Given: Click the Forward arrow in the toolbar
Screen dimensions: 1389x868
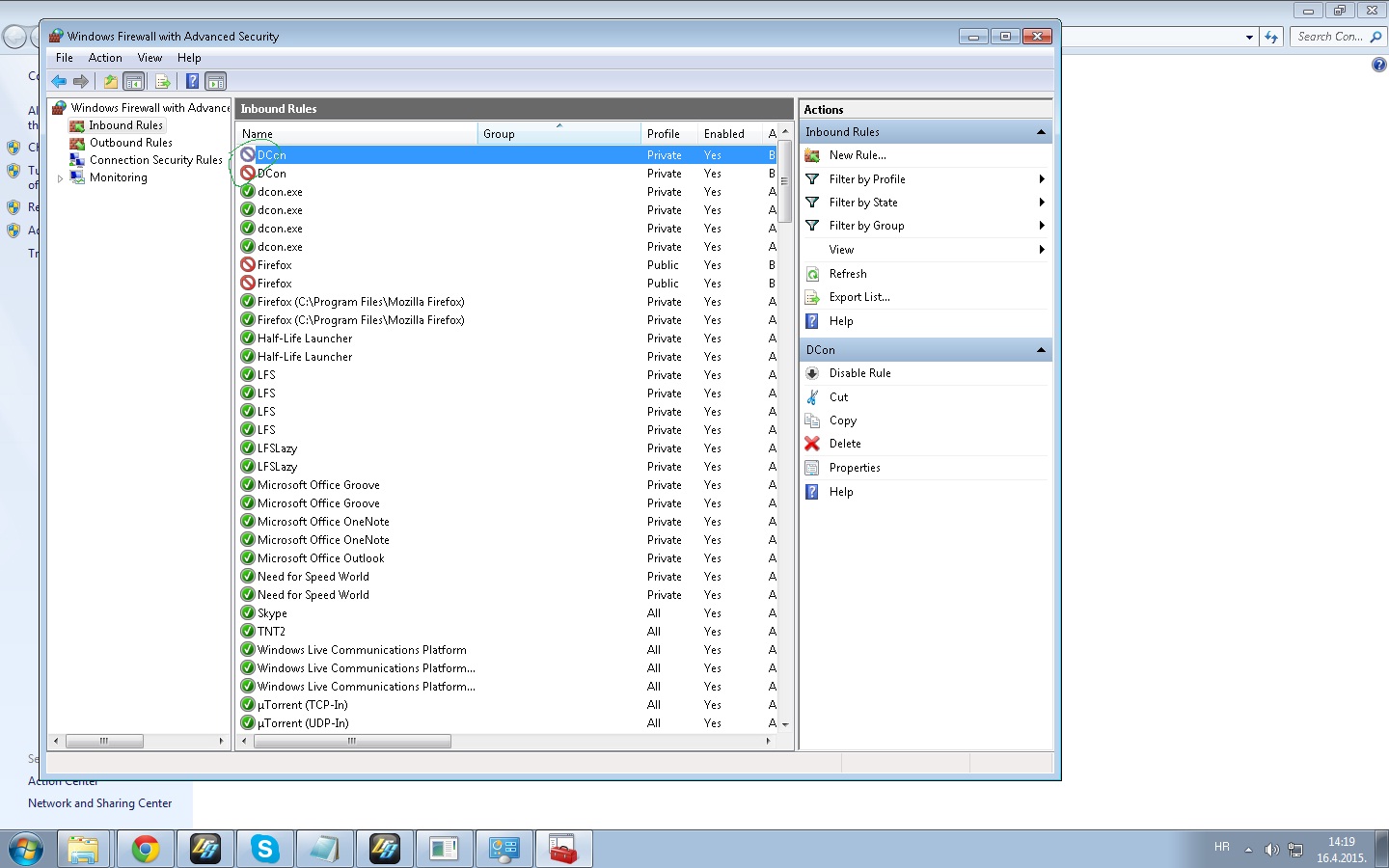Looking at the screenshot, I should pyautogui.click(x=81, y=82).
